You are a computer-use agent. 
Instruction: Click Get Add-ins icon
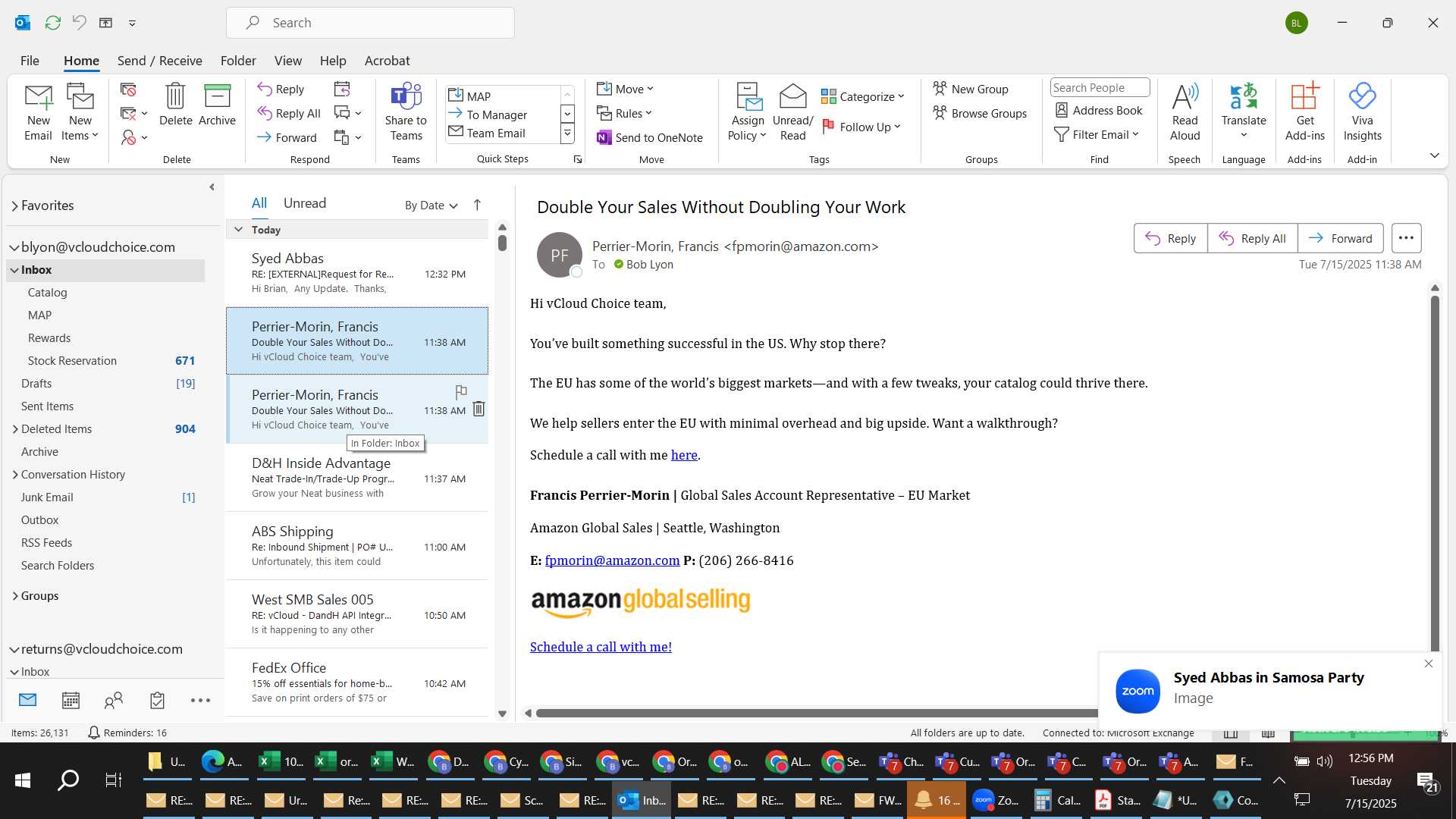tap(1304, 112)
